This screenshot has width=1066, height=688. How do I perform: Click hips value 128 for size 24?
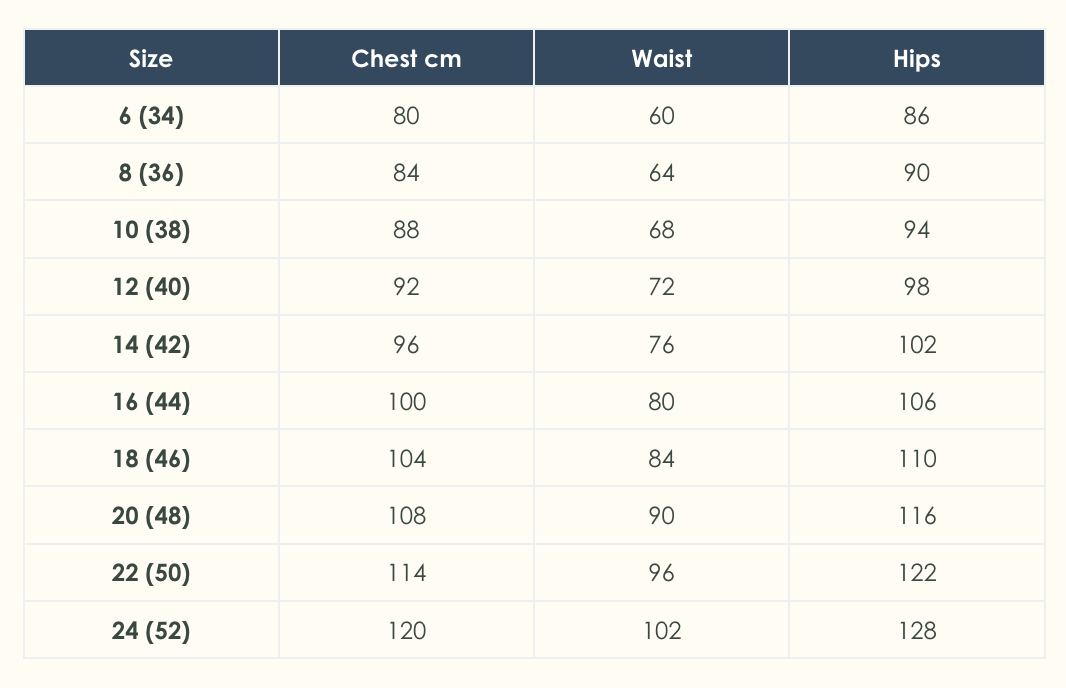point(916,631)
